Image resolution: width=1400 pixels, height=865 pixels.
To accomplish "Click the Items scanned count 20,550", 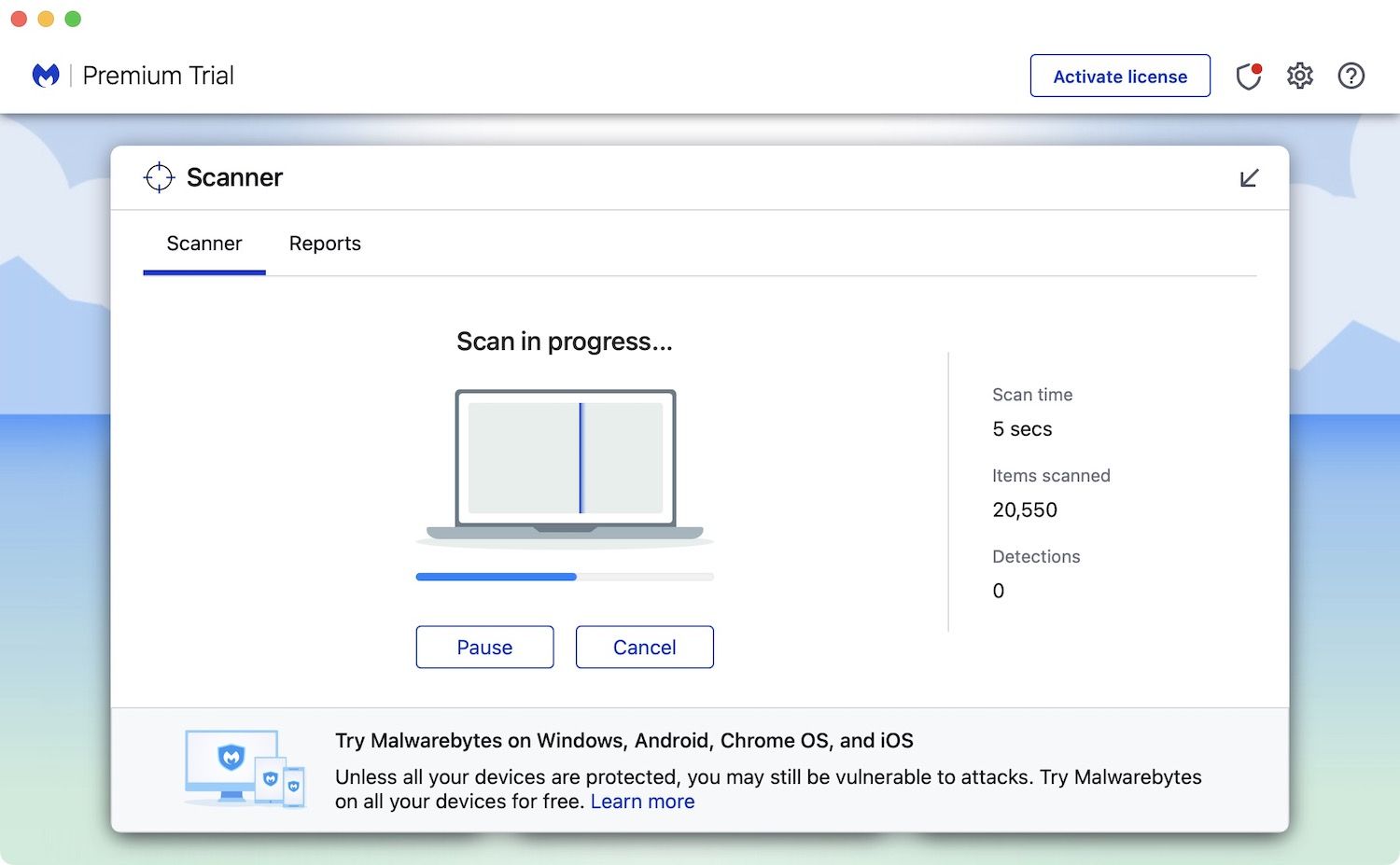I will pos(1025,510).
